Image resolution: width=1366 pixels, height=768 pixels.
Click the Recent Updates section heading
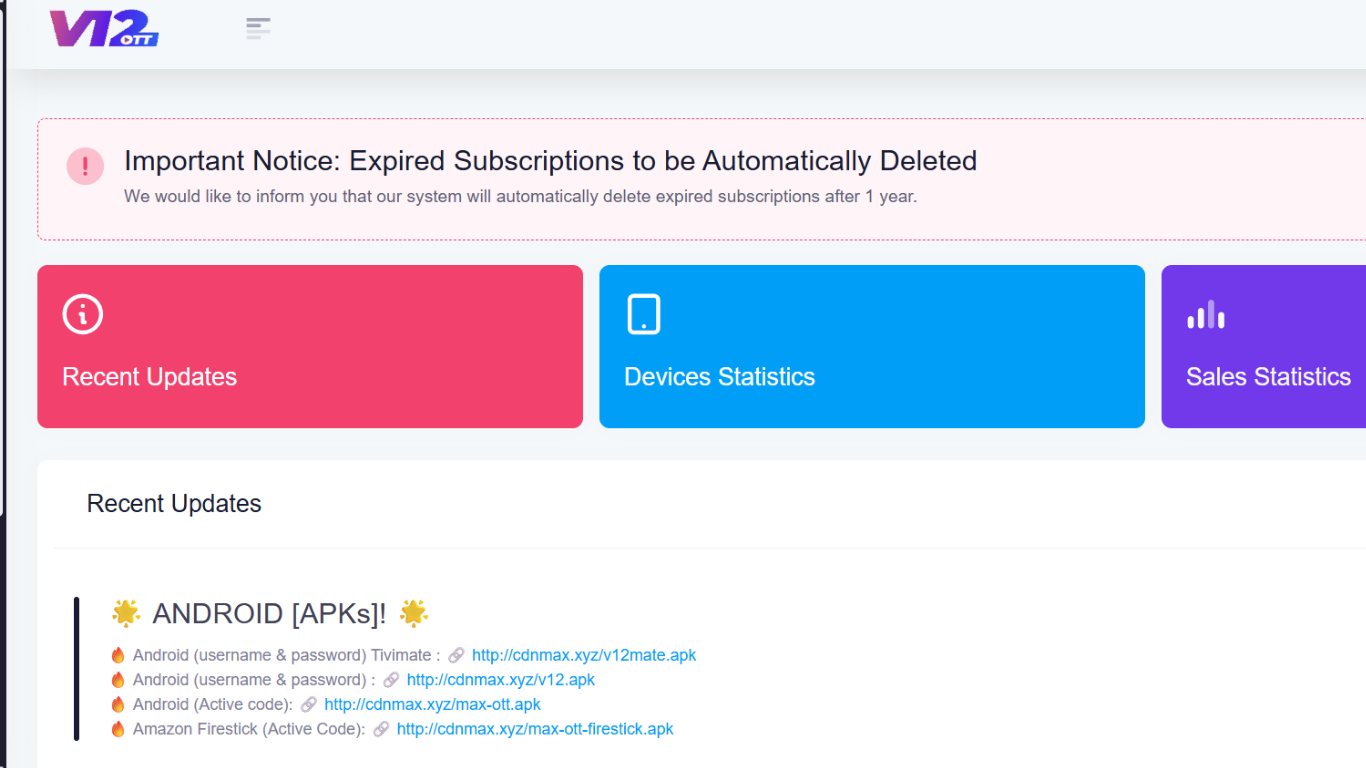tap(174, 504)
